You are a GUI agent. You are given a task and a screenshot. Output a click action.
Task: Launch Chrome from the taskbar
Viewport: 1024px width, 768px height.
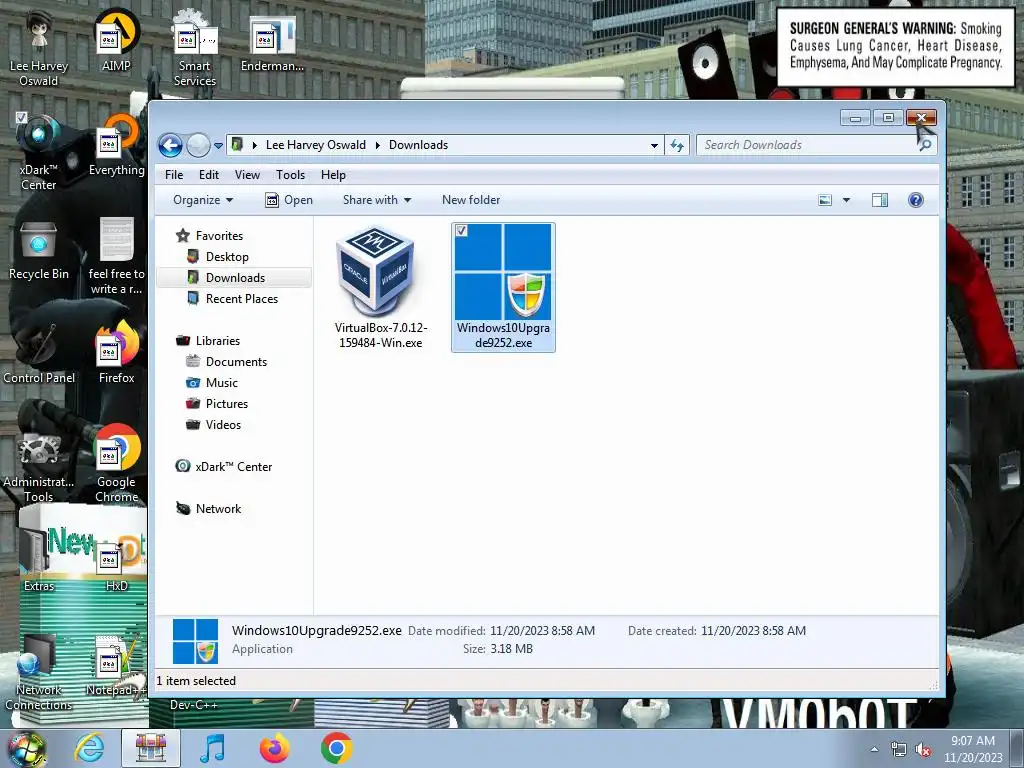tap(336, 748)
